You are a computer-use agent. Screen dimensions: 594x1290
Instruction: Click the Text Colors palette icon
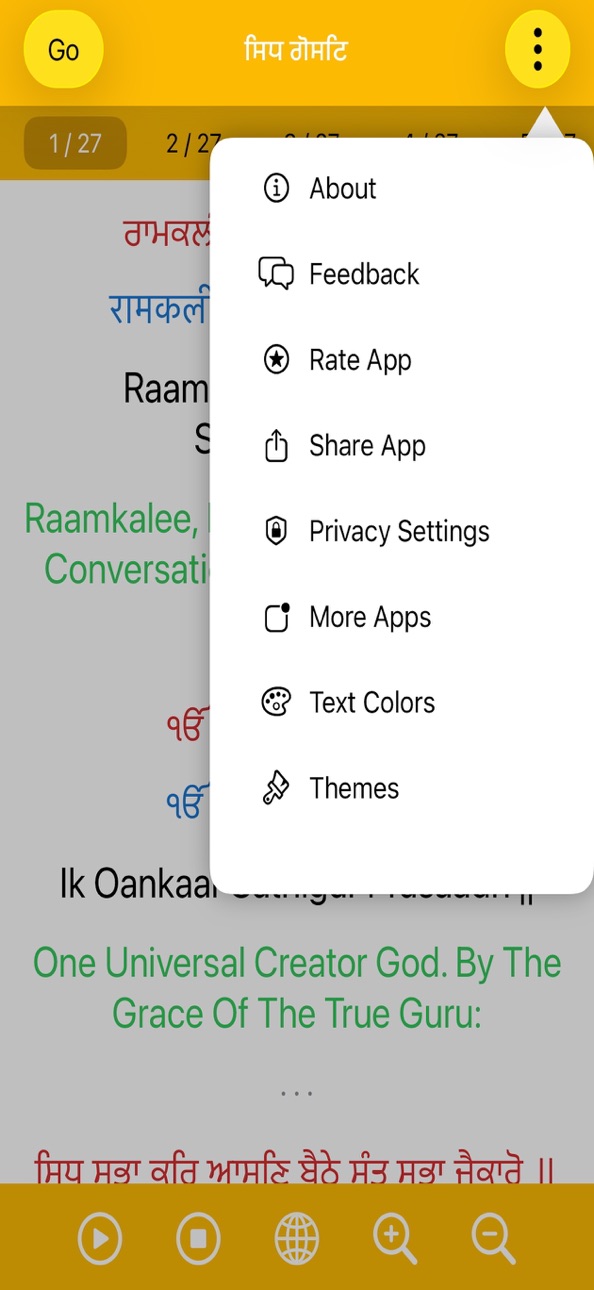(276, 703)
